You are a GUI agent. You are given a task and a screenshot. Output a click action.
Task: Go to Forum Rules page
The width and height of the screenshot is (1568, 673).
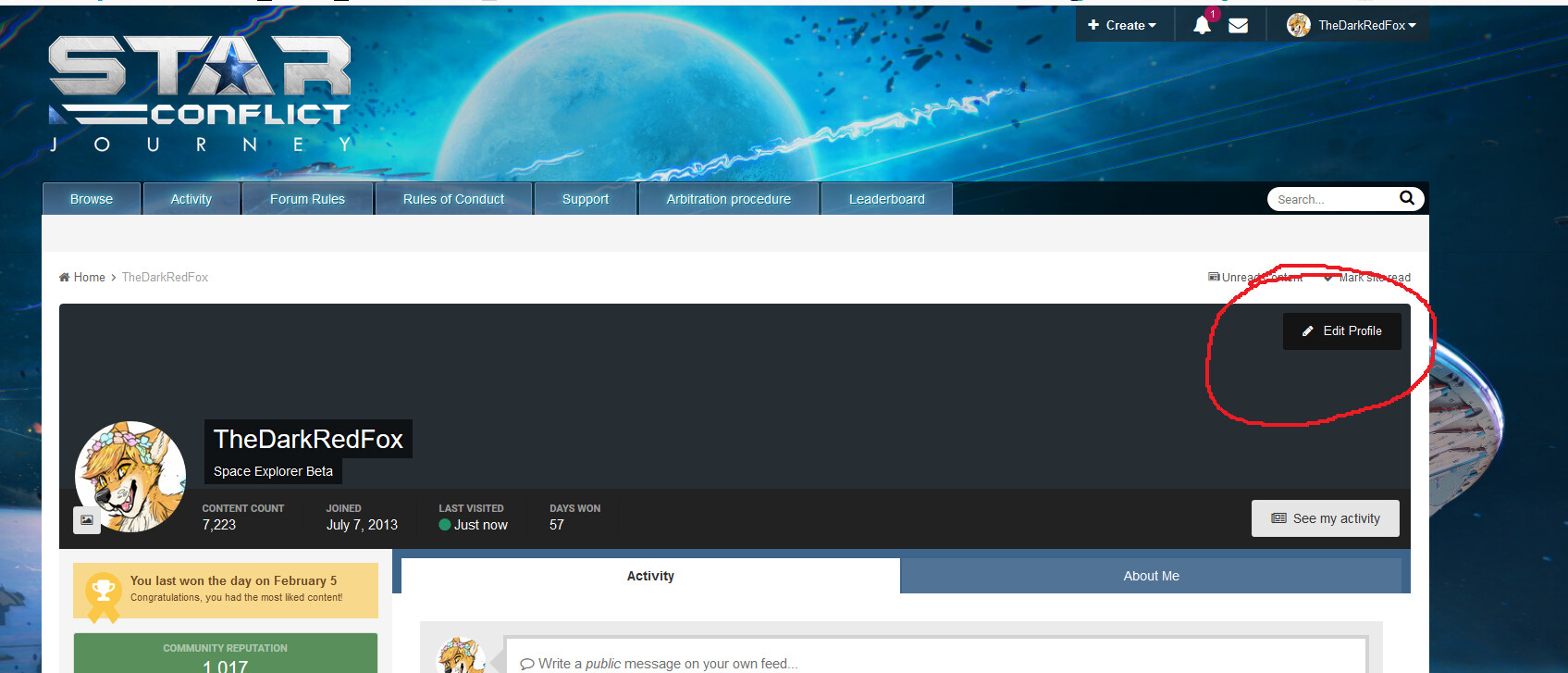tap(307, 199)
